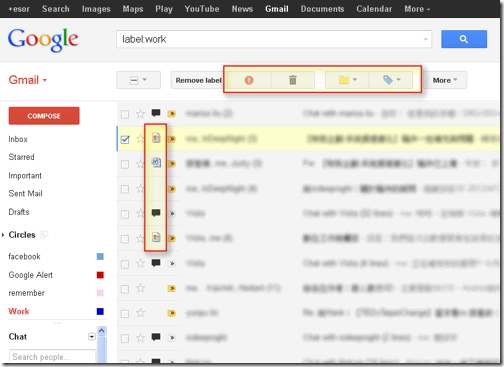The height and width of the screenshot is (367, 504).
Task: Uncheck the selected second conversation
Action: 125,139
